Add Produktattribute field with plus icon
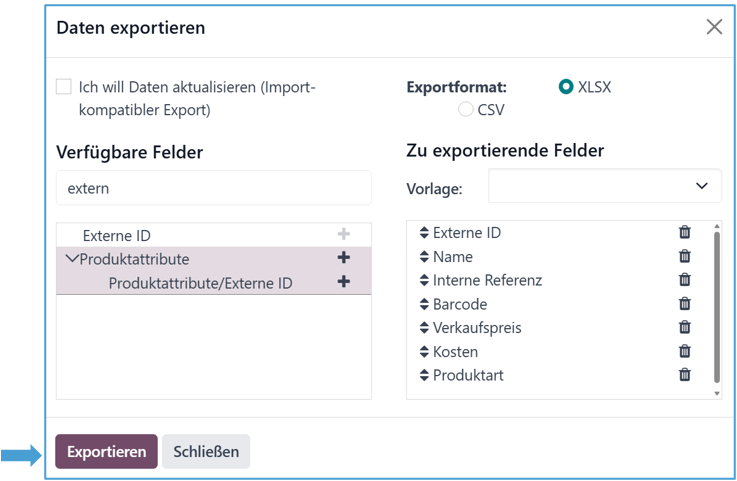Viewport: 737px width, 481px height. coord(344,258)
